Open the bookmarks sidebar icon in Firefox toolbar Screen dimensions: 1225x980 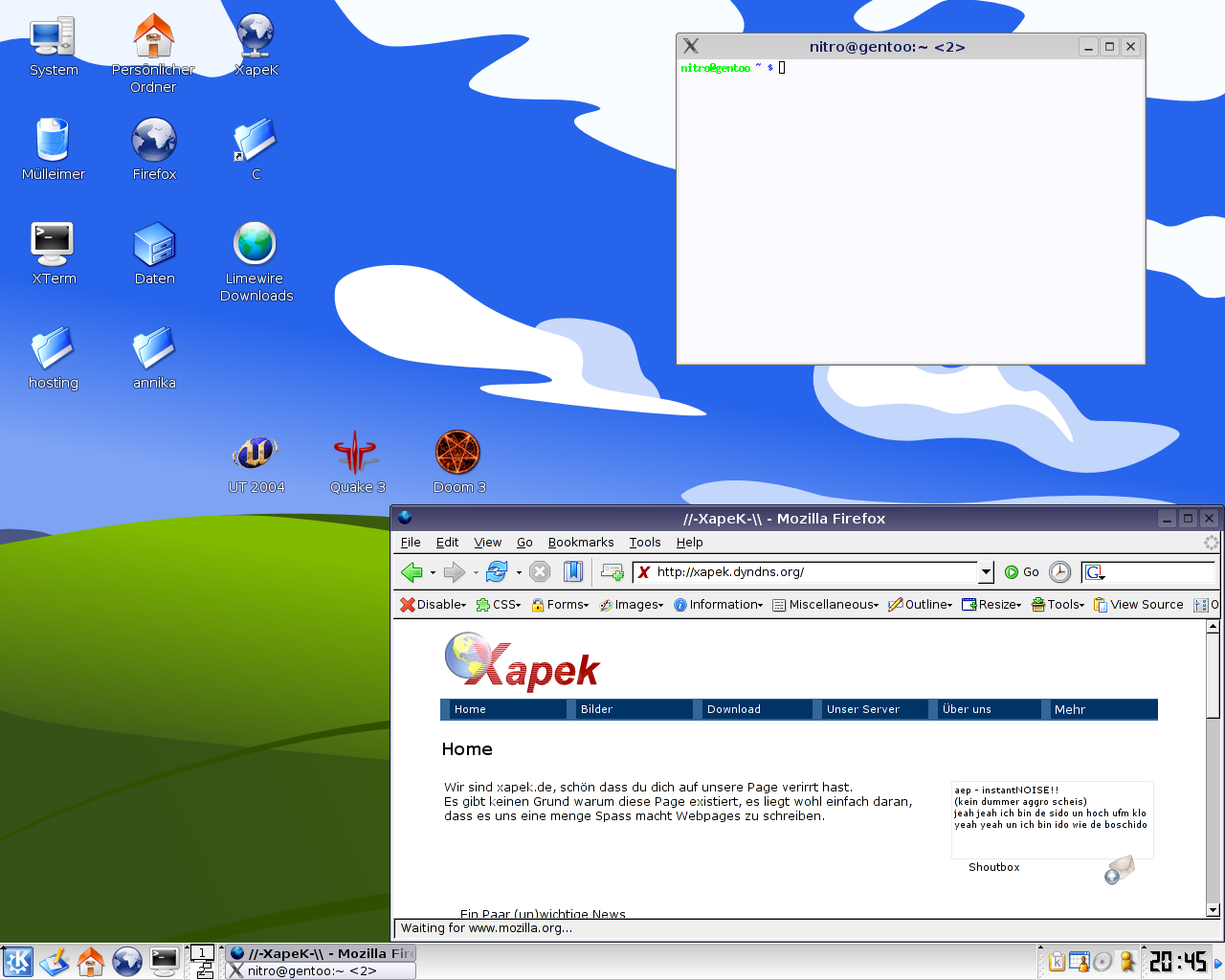pos(572,572)
